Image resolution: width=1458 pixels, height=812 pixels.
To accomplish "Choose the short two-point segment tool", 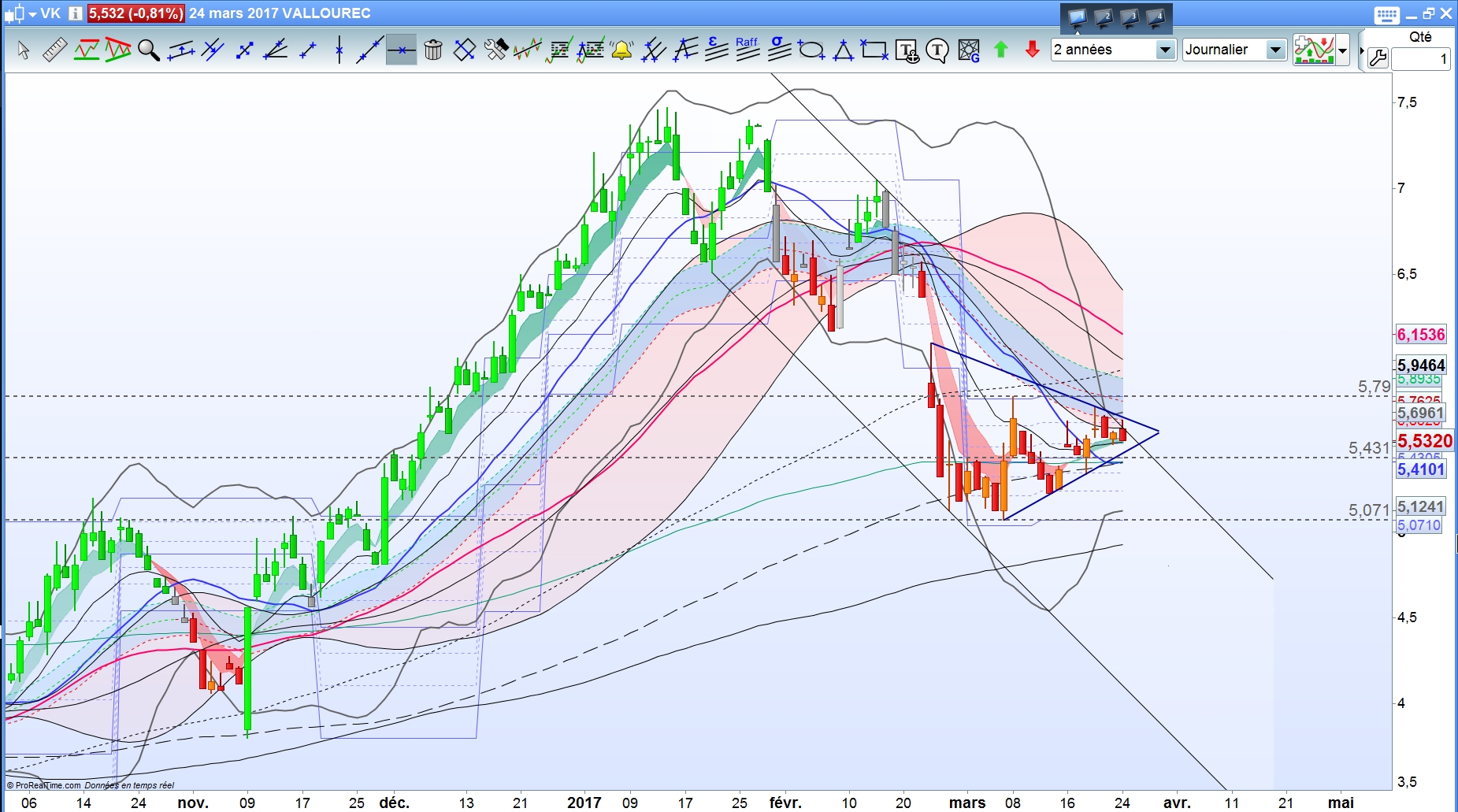I will click(307, 50).
